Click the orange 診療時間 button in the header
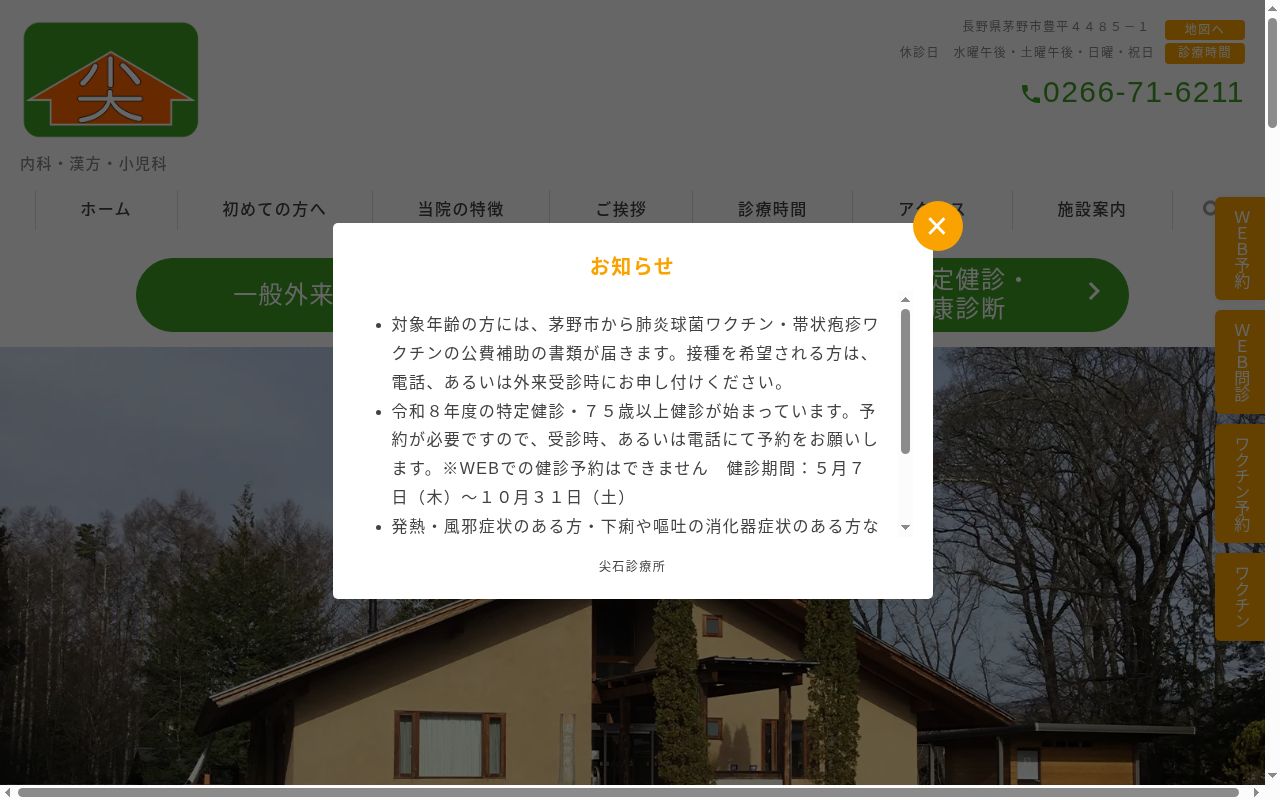The image size is (1280, 800). pyautogui.click(x=1205, y=53)
